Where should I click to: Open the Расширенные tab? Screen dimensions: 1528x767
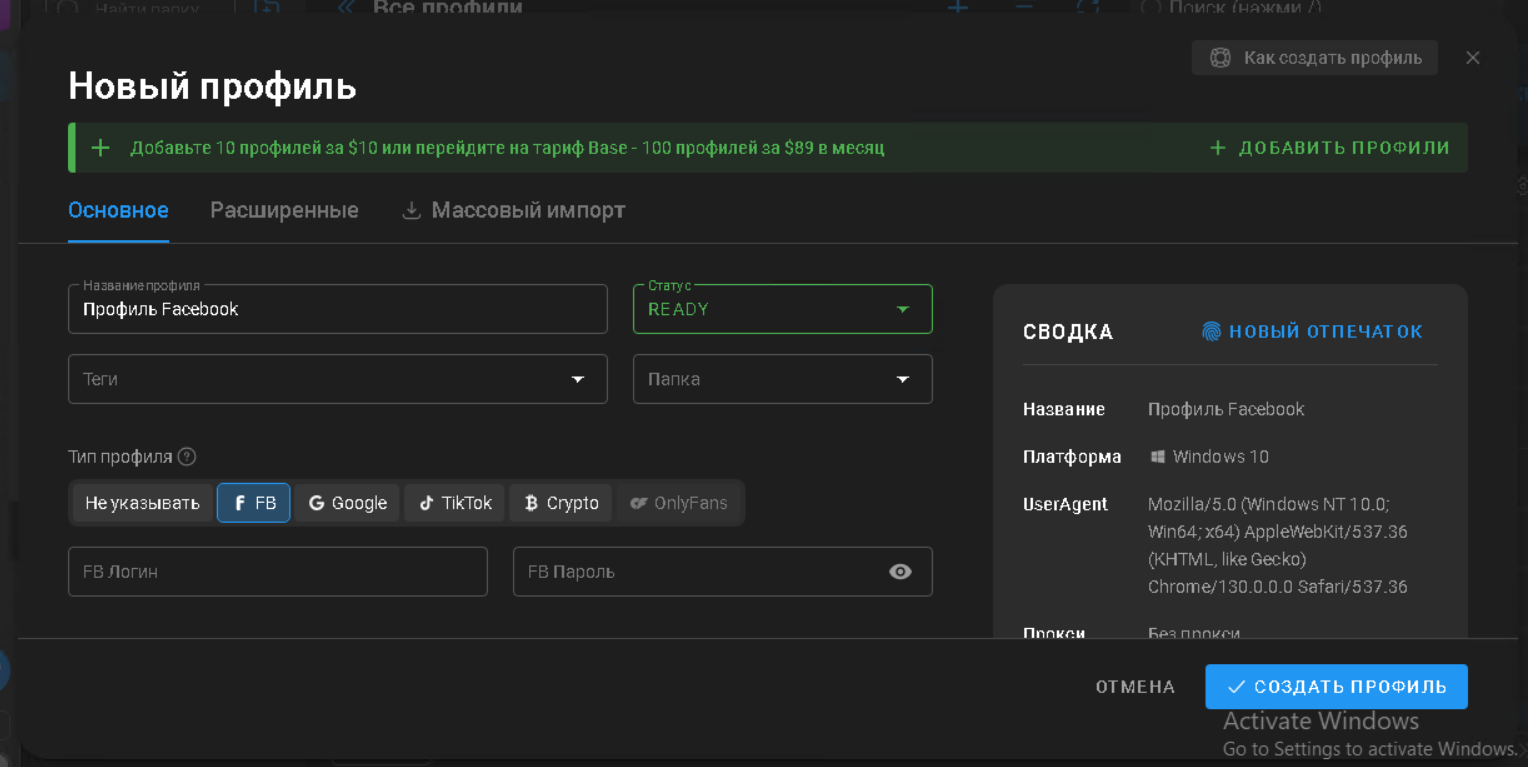284,211
